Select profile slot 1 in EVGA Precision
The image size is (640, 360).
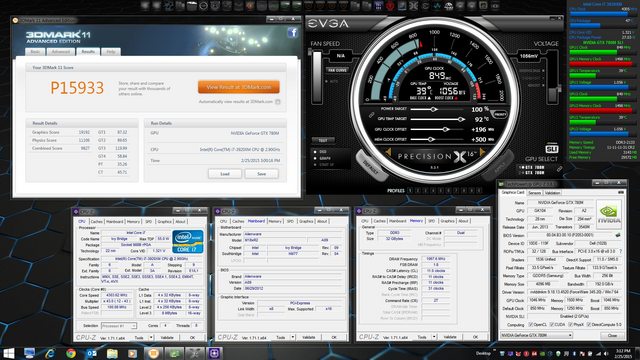tap(410, 191)
